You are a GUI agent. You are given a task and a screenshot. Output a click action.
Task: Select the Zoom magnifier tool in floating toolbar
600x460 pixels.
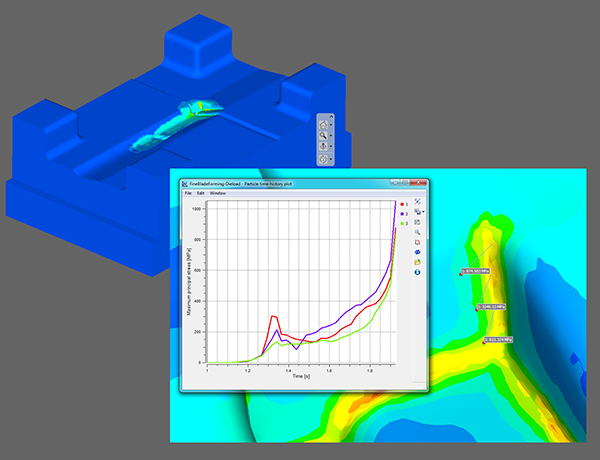pos(323,136)
